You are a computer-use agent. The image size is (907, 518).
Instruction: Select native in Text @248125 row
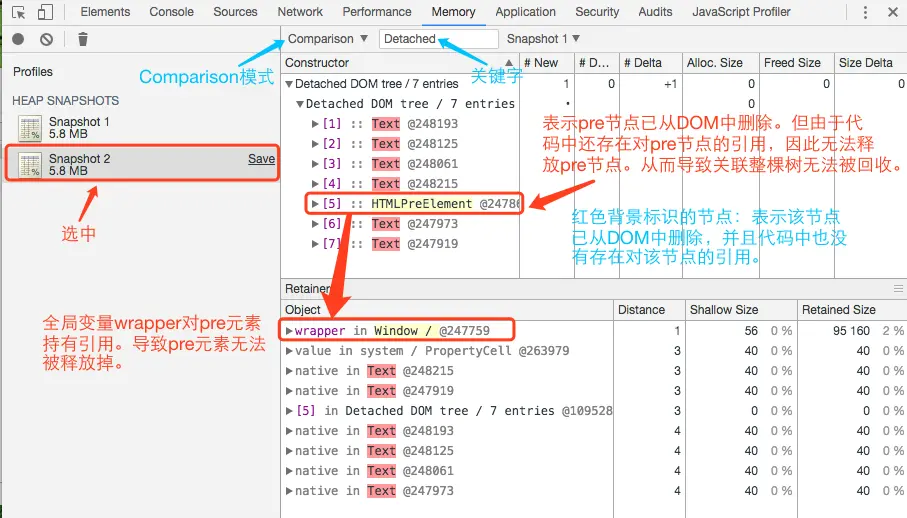click(x=593, y=451)
